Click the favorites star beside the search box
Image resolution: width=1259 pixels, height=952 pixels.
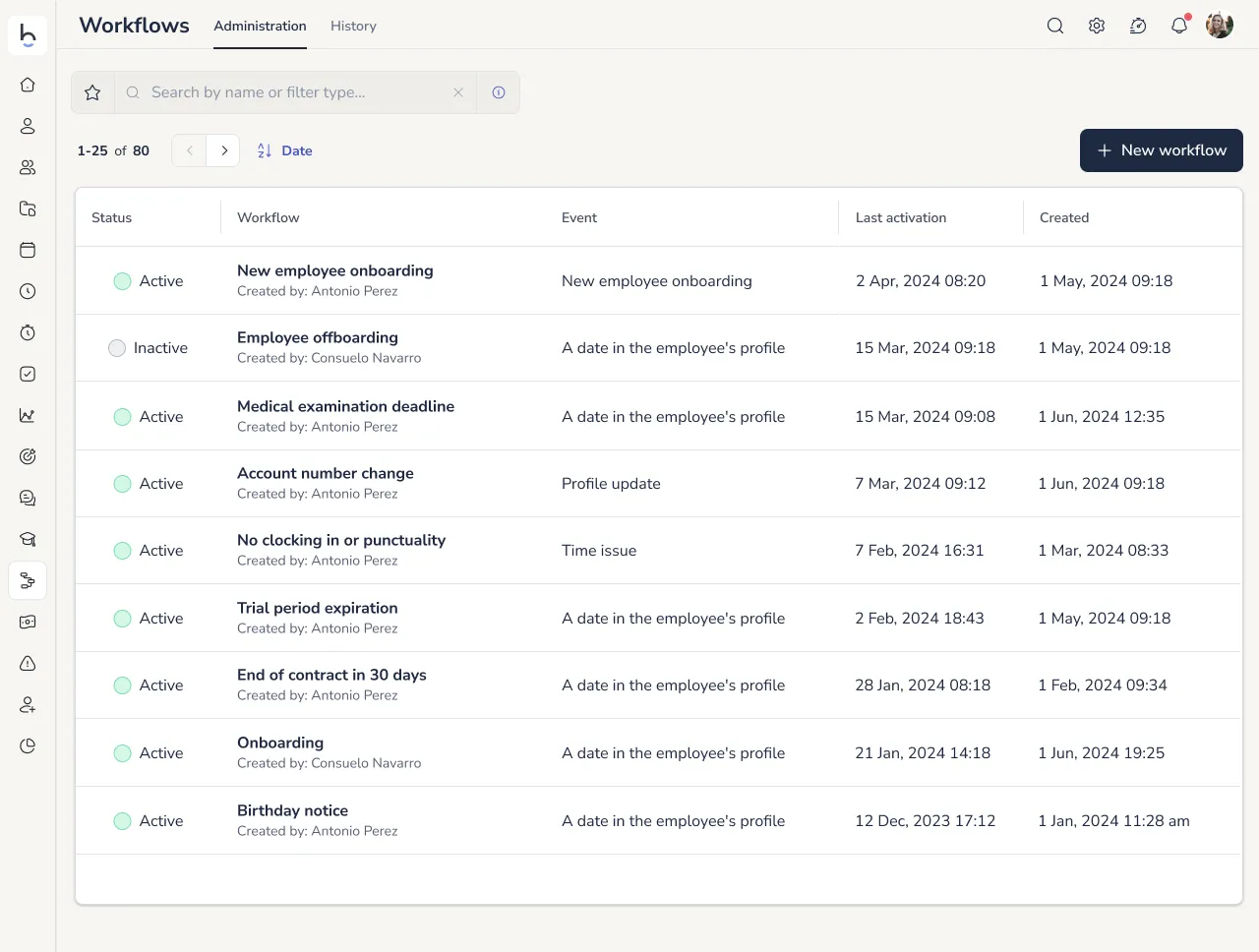pyautogui.click(x=92, y=92)
